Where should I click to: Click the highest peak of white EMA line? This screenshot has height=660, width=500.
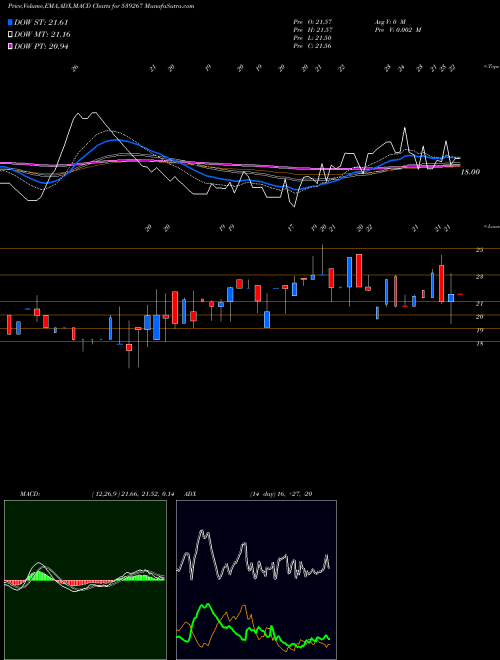point(93,112)
